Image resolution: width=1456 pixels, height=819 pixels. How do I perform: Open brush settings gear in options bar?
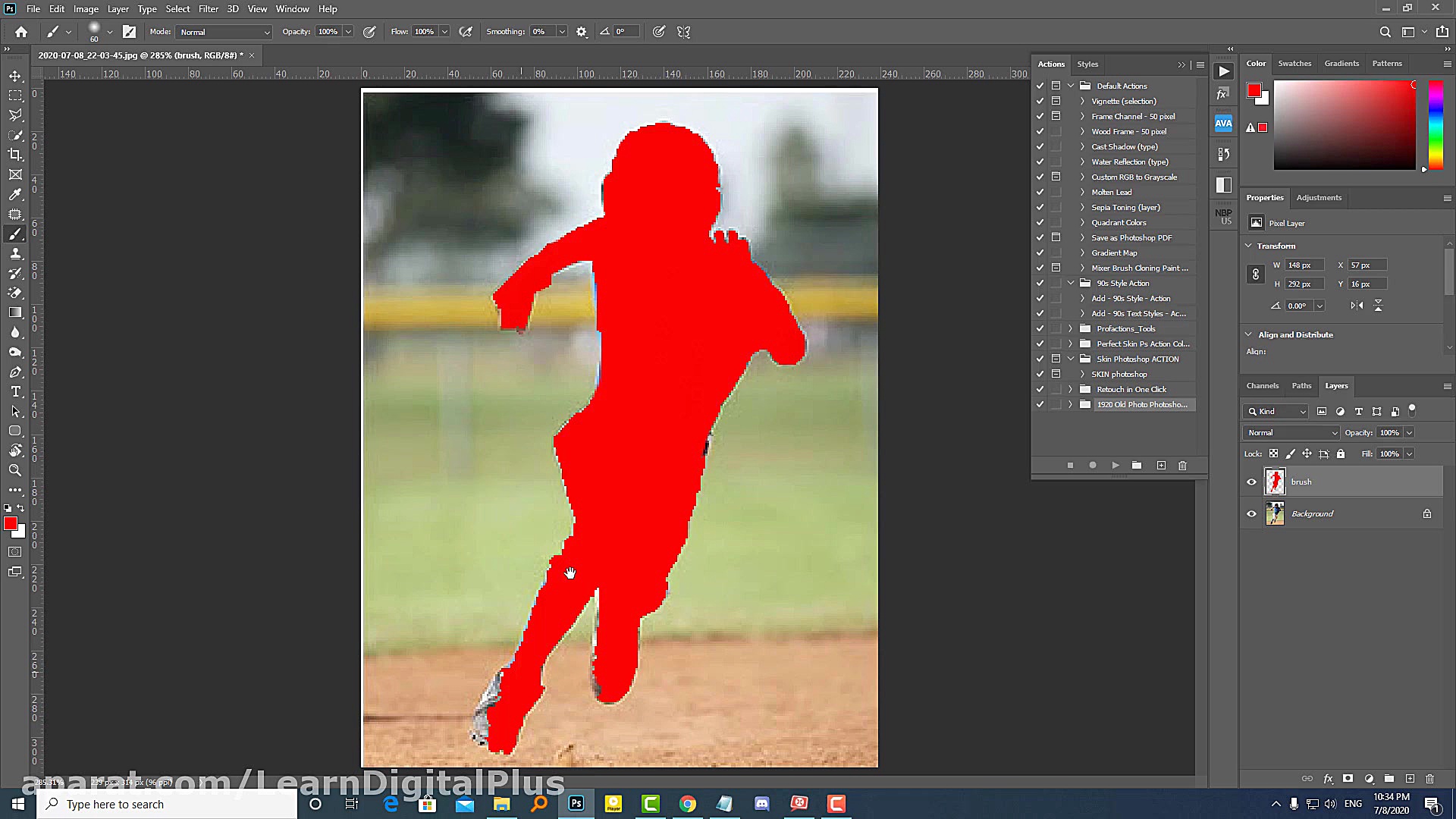coord(582,32)
